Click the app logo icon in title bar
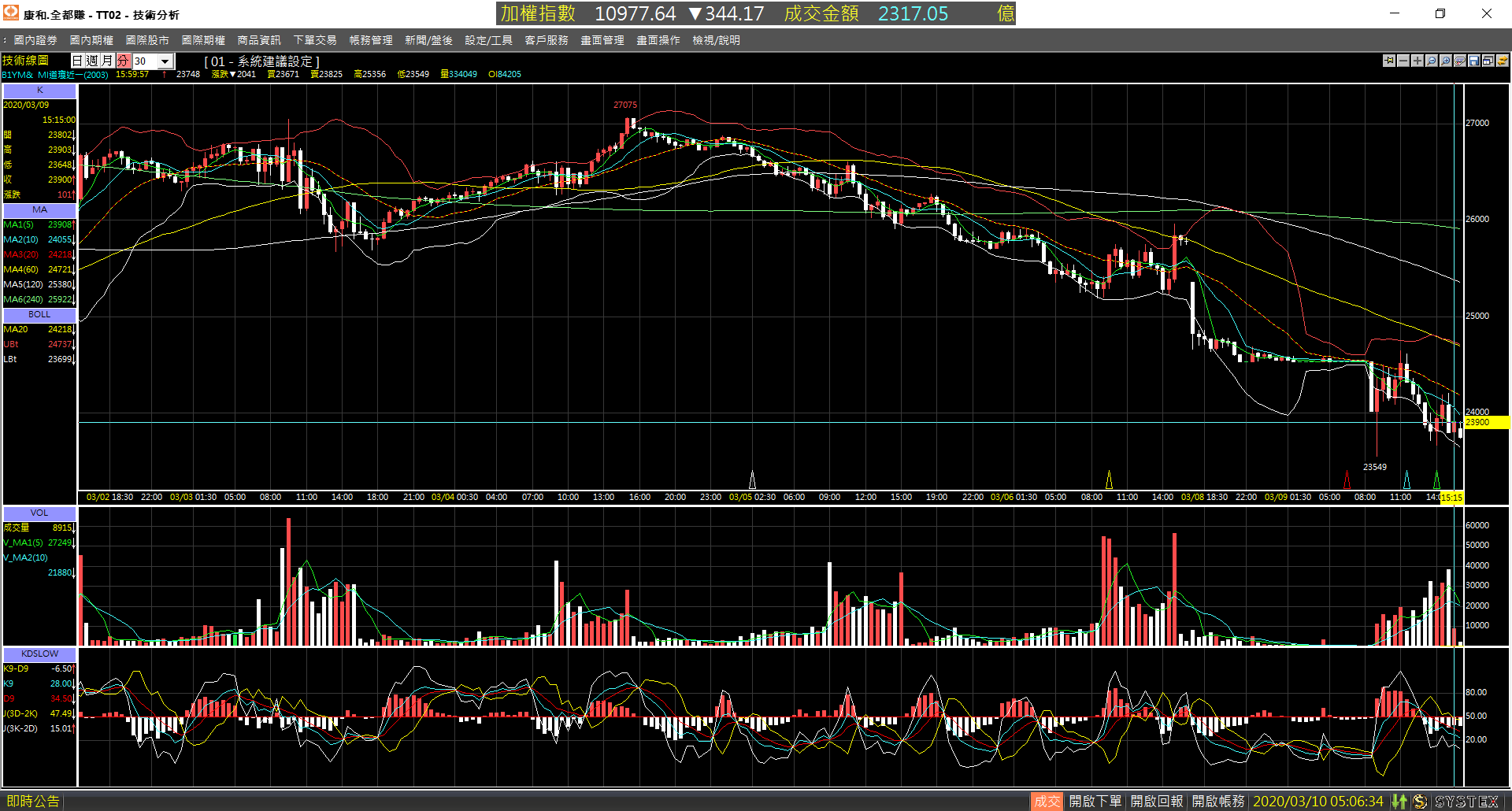 (10, 13)
